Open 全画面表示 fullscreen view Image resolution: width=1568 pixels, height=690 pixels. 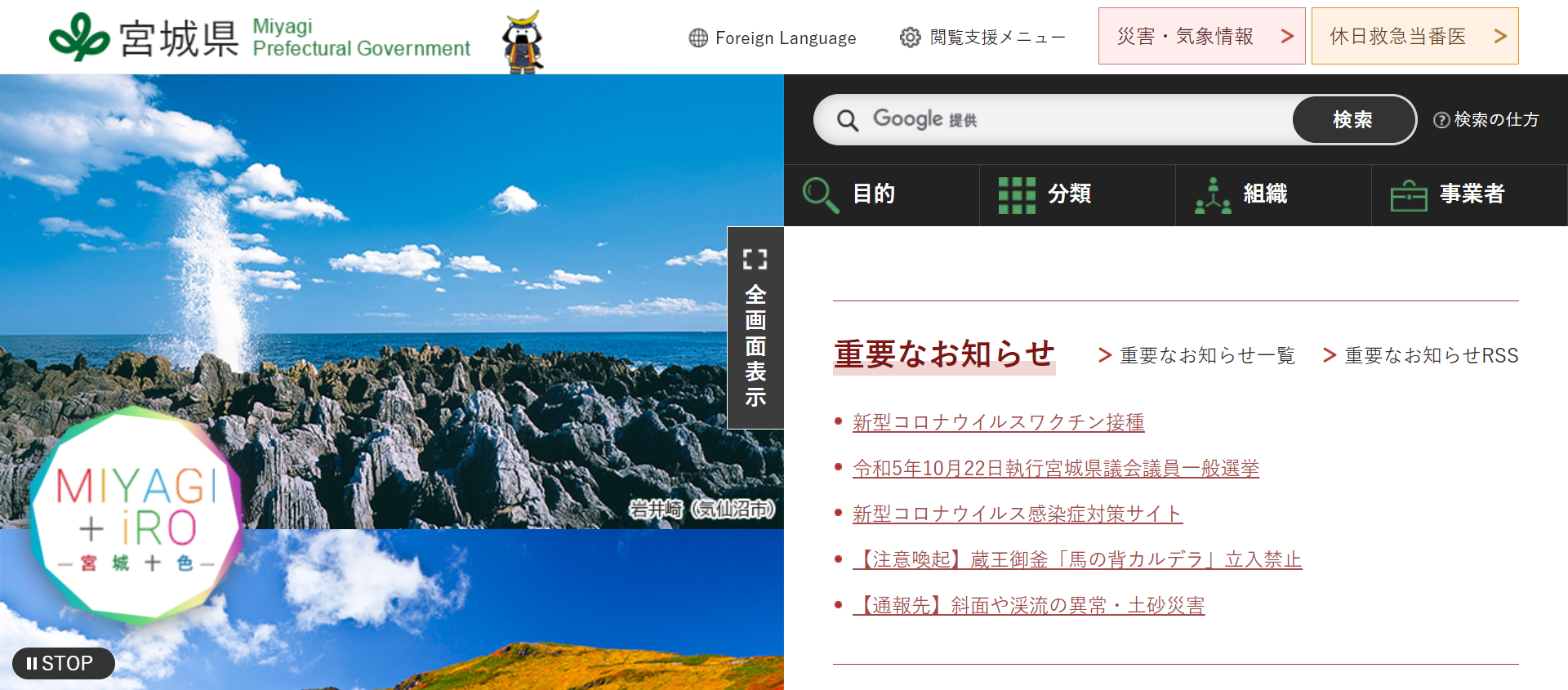755,327
